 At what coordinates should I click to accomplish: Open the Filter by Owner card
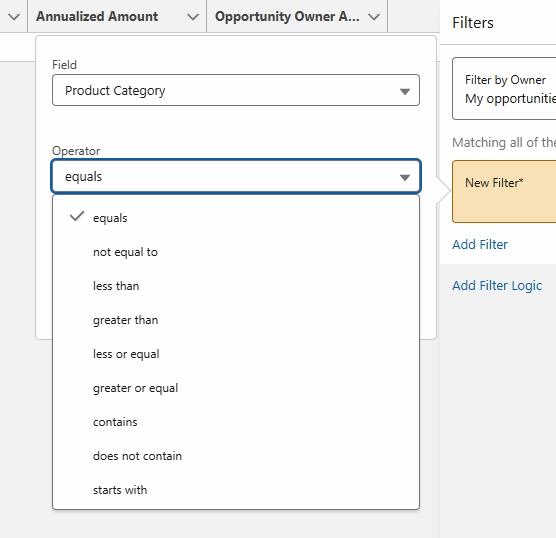click(504, 89)
